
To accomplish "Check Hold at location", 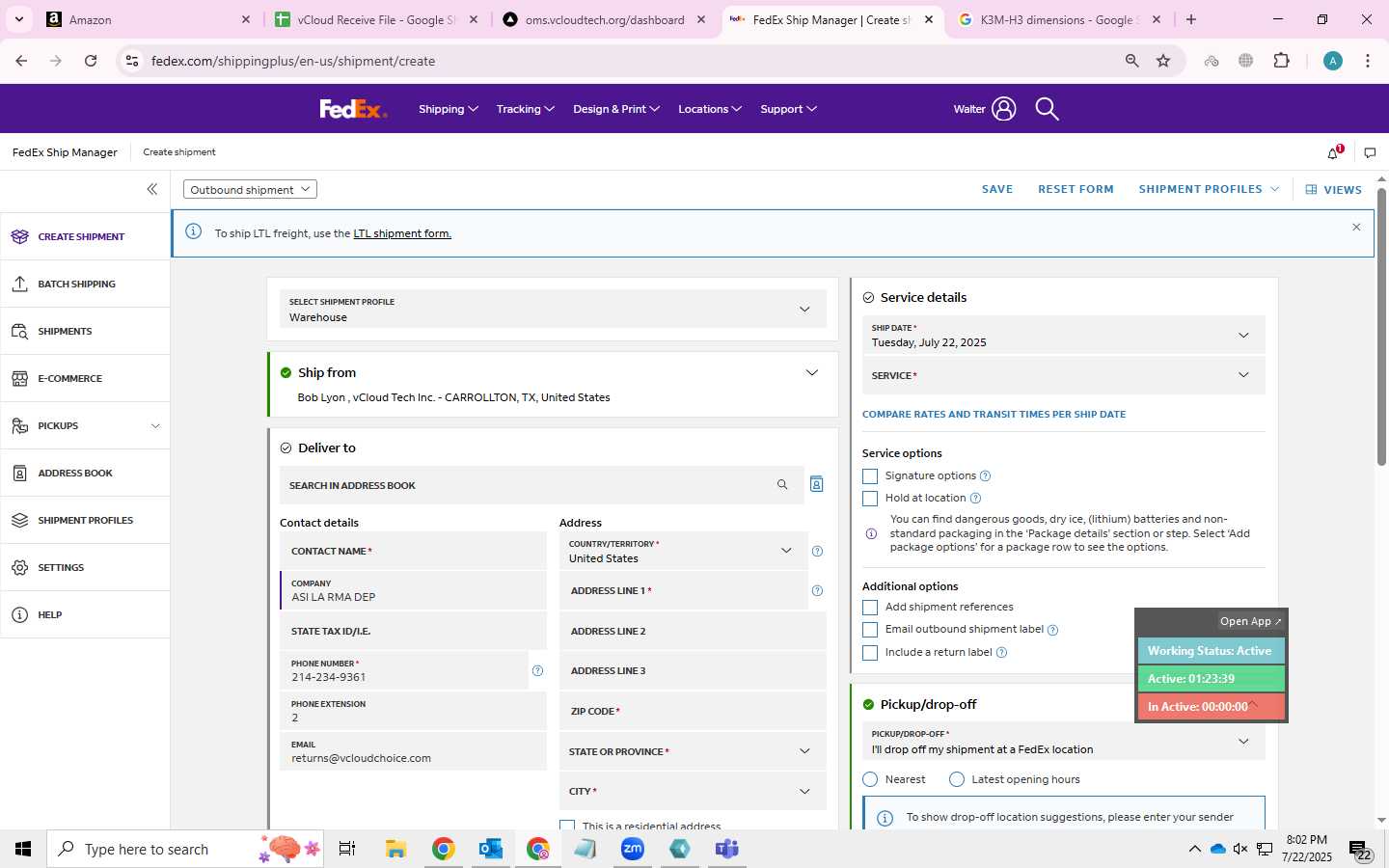I will (870, 499).
